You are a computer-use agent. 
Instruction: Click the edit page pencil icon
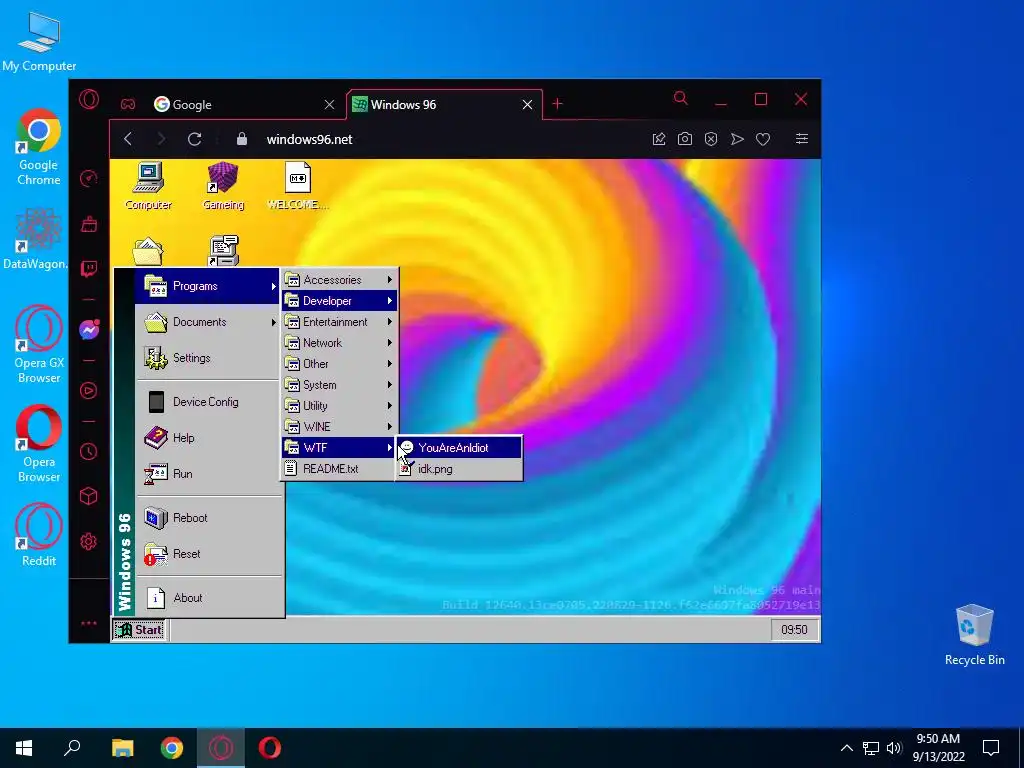659,139
